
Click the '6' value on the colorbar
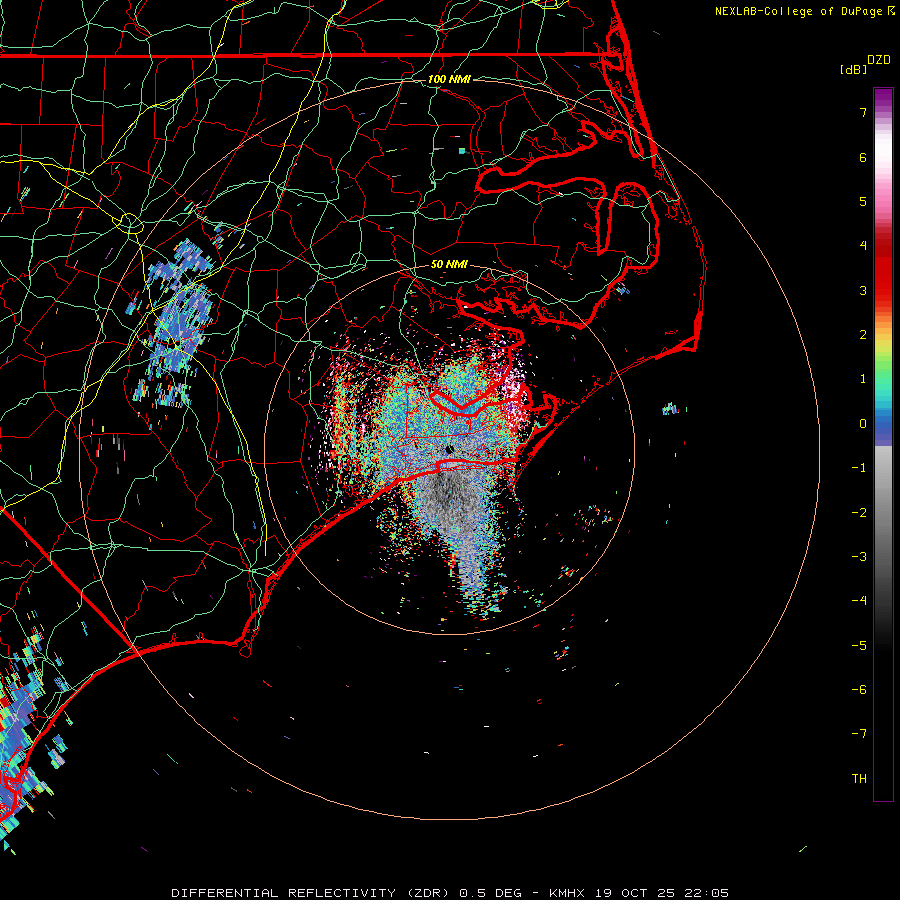click(863, 157)
